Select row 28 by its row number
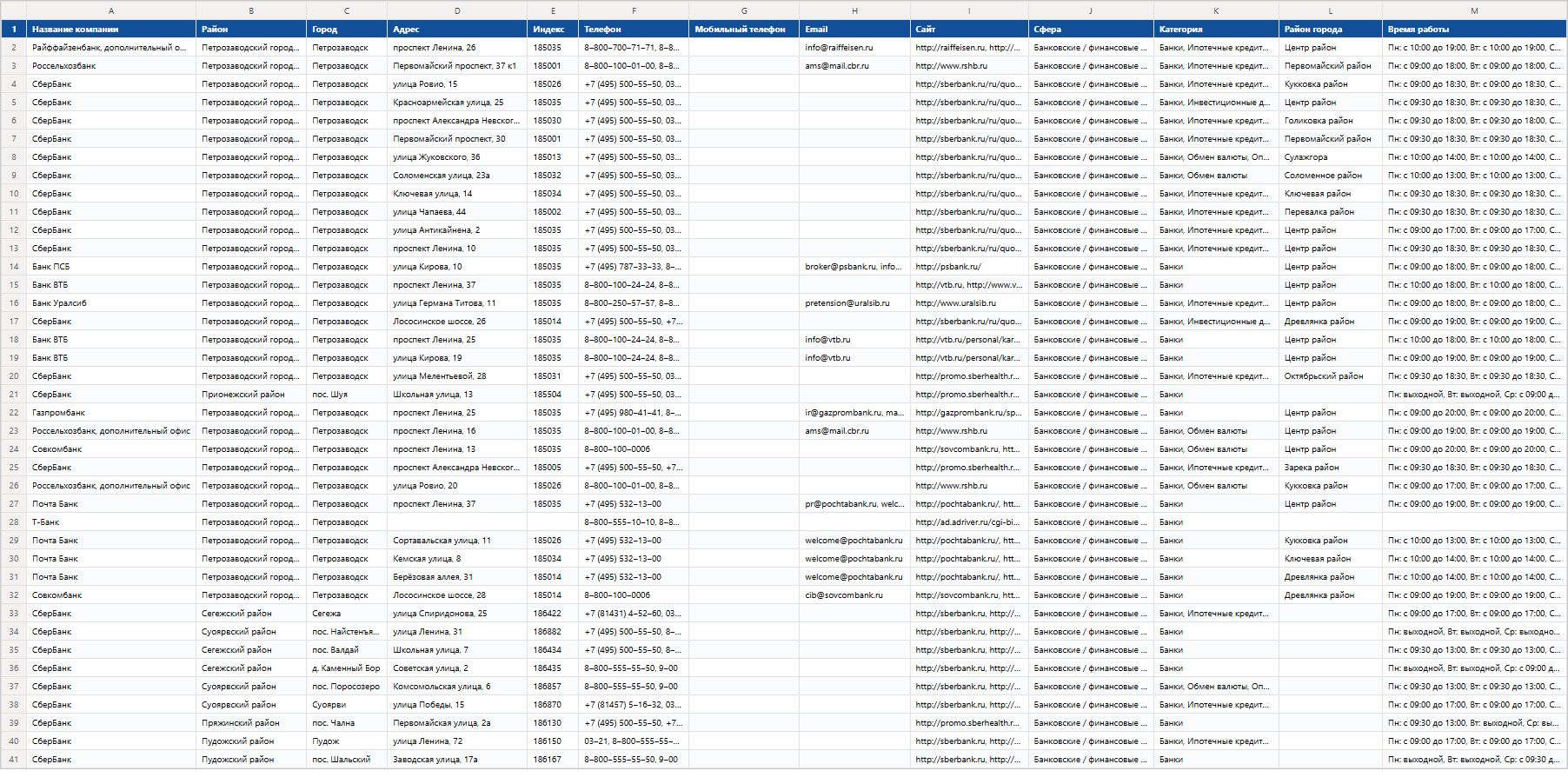Viewport: 1568px width, 784px height. [x=13, y=522]
